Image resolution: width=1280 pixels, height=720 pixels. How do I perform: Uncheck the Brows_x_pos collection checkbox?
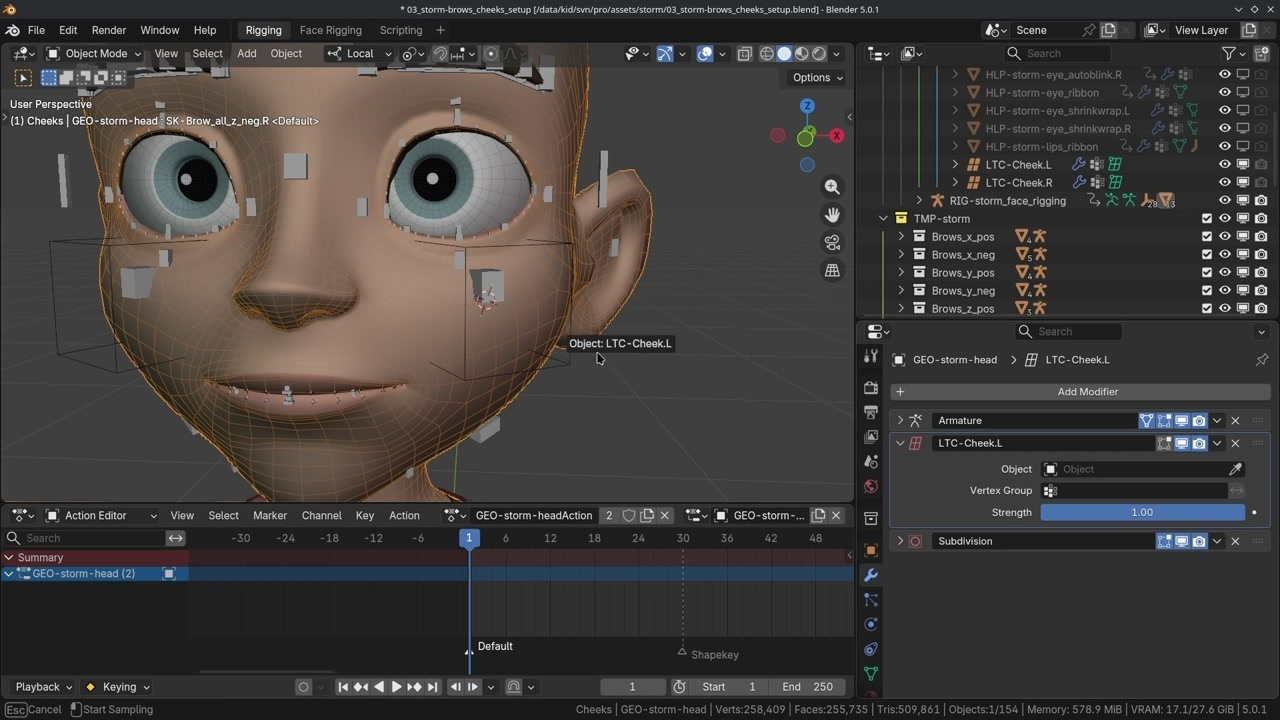[x=1206, y=237]
